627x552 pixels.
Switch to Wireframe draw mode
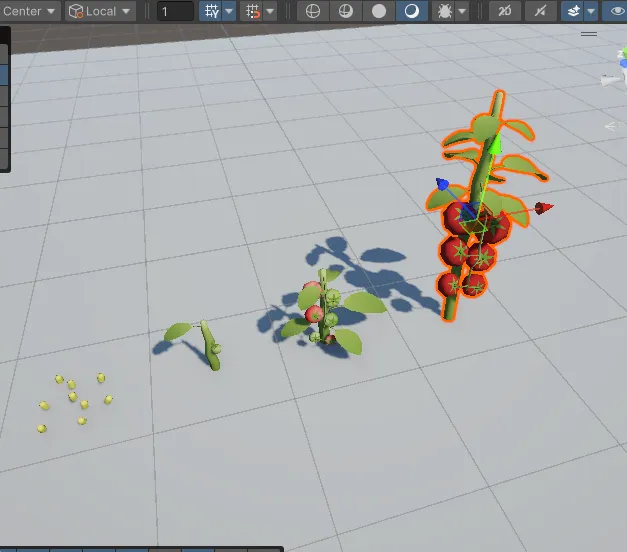[x=313, y=11]
